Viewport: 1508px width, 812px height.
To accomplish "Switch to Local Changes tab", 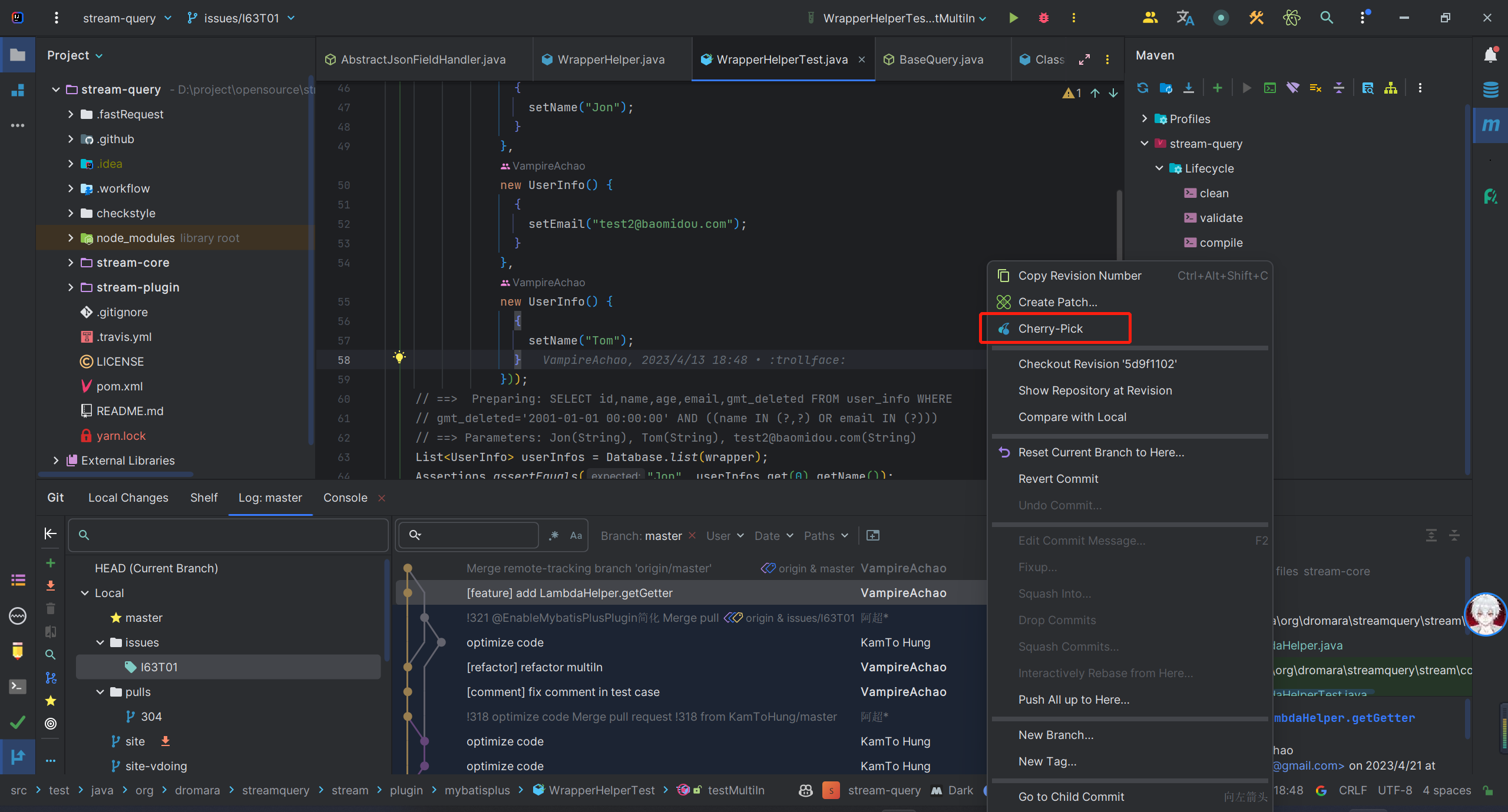I will point(128,498).
